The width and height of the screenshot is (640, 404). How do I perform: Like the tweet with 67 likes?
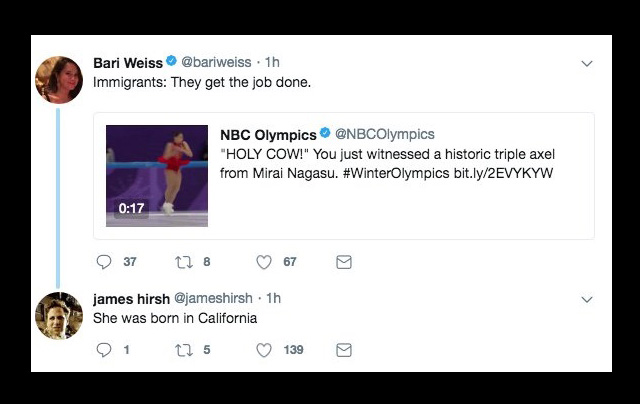point(264,262)
